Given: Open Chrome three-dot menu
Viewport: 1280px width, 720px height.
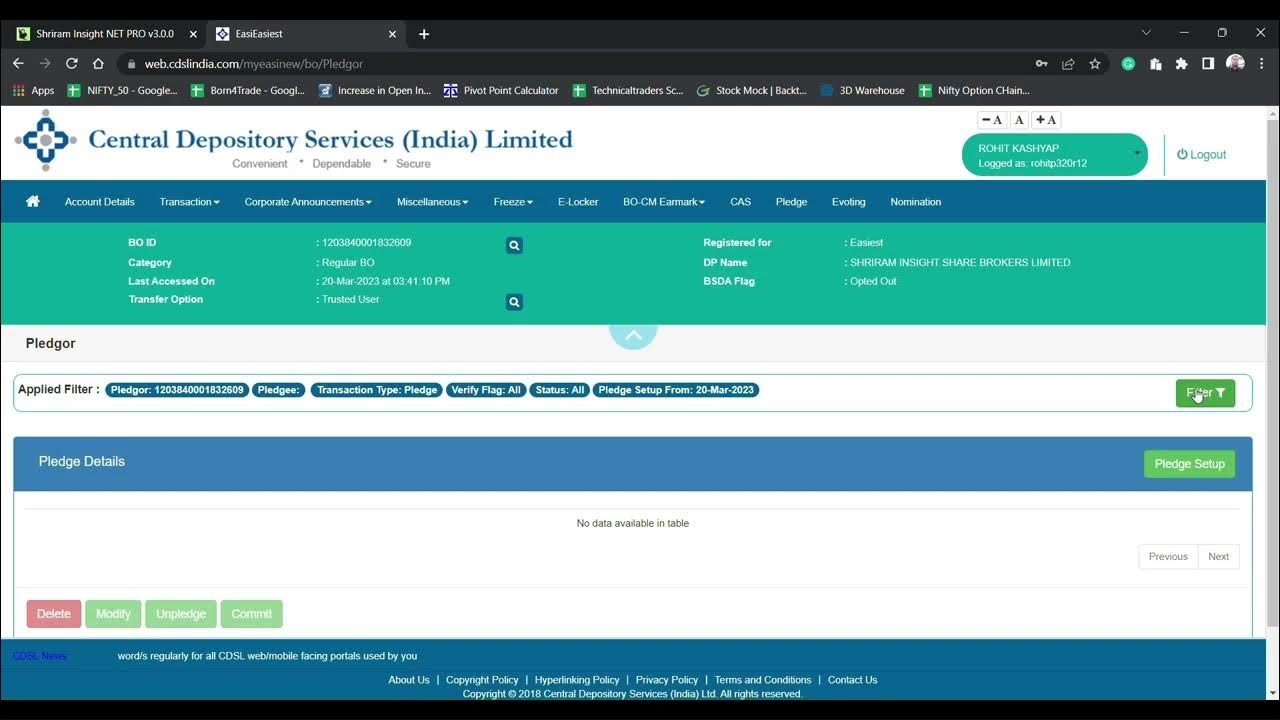Looking at the screenshot, I should (1260, 64).
